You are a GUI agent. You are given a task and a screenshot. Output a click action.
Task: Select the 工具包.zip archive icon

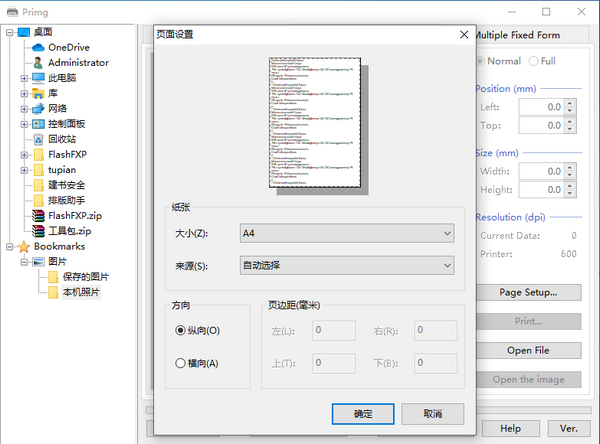pyautogui.click(x=38, y=231)
